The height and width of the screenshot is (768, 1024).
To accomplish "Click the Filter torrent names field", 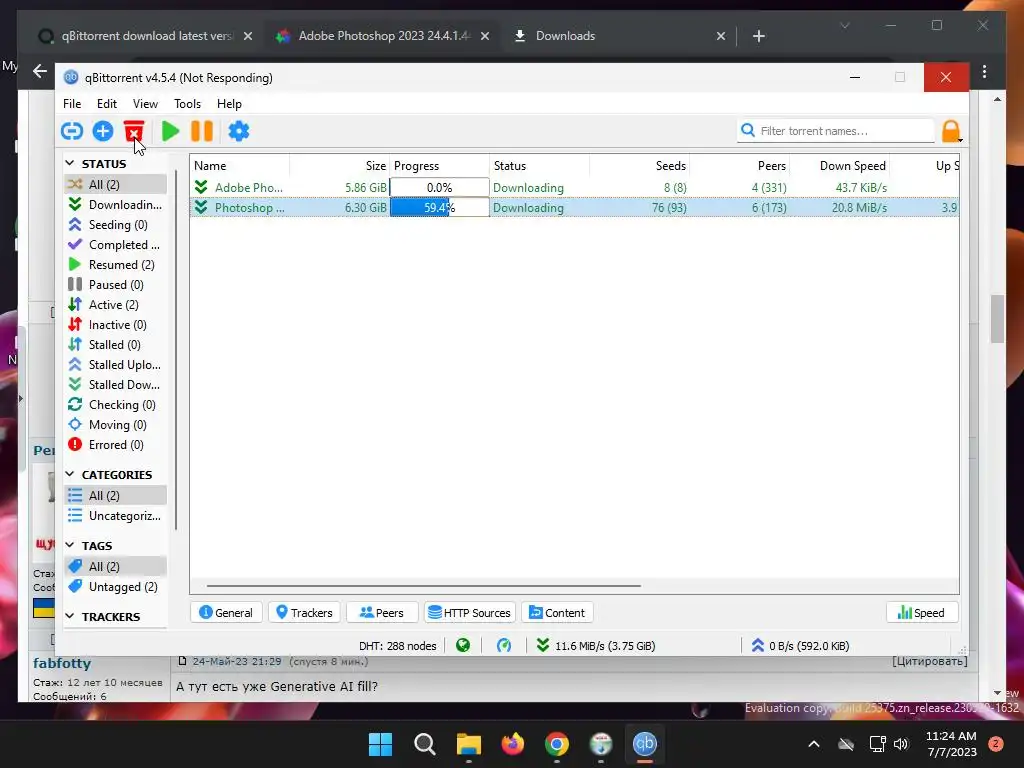I will point(836,131).
